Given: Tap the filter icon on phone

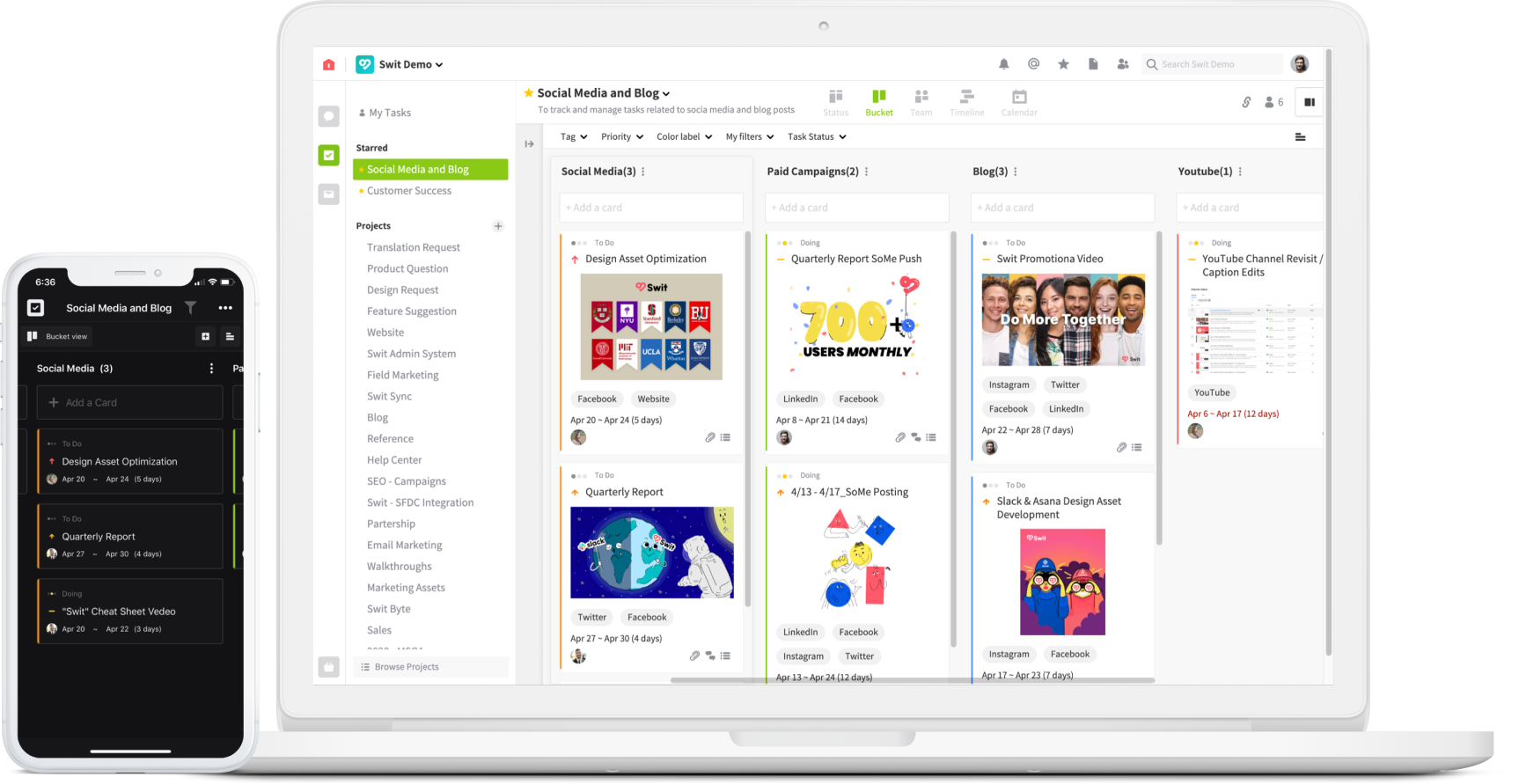Looking at the screenshot, I should 190,308.
